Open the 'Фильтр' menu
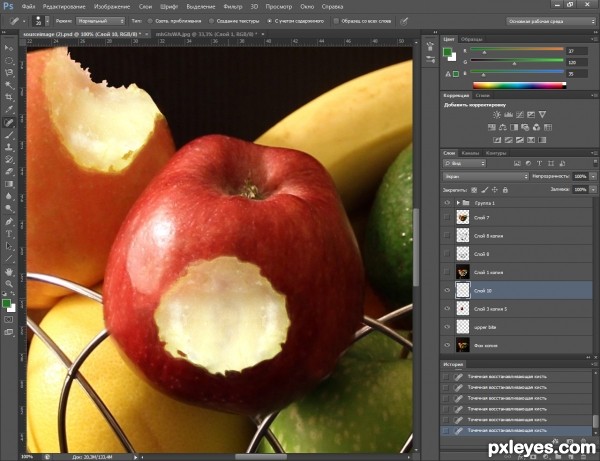The height and width of the screenshot is (461, 600). click(233, 7)
